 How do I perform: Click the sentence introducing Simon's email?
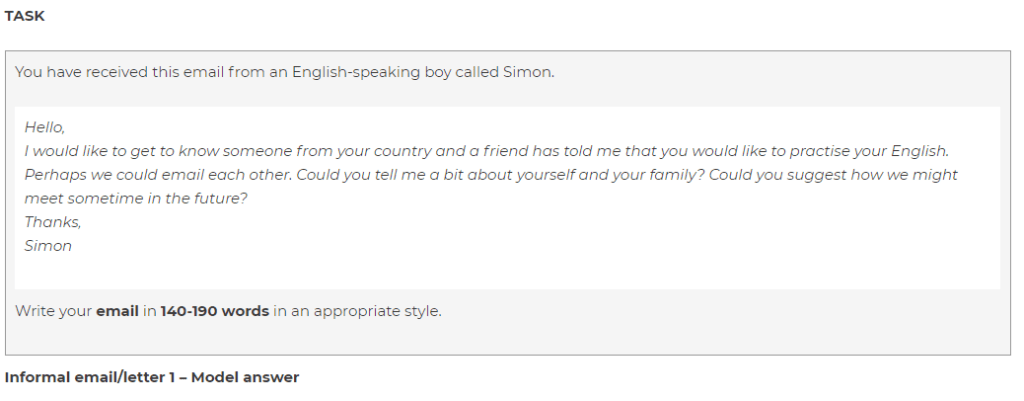284,72
